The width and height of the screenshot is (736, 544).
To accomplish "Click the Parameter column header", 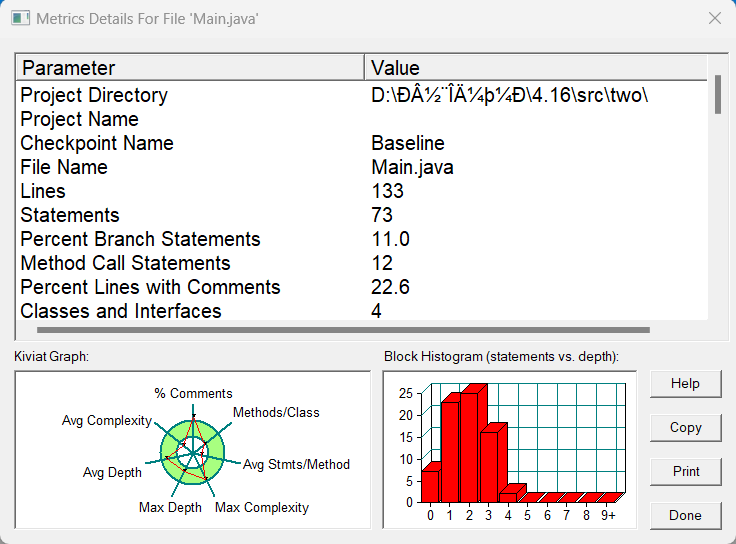I will click(191, 68).
